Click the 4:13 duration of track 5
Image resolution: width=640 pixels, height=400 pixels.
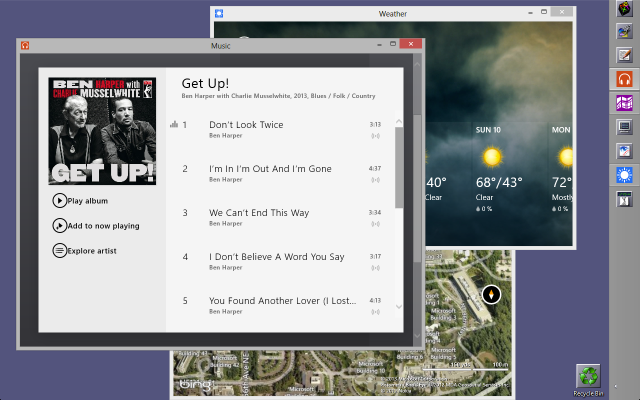point(375,301)
